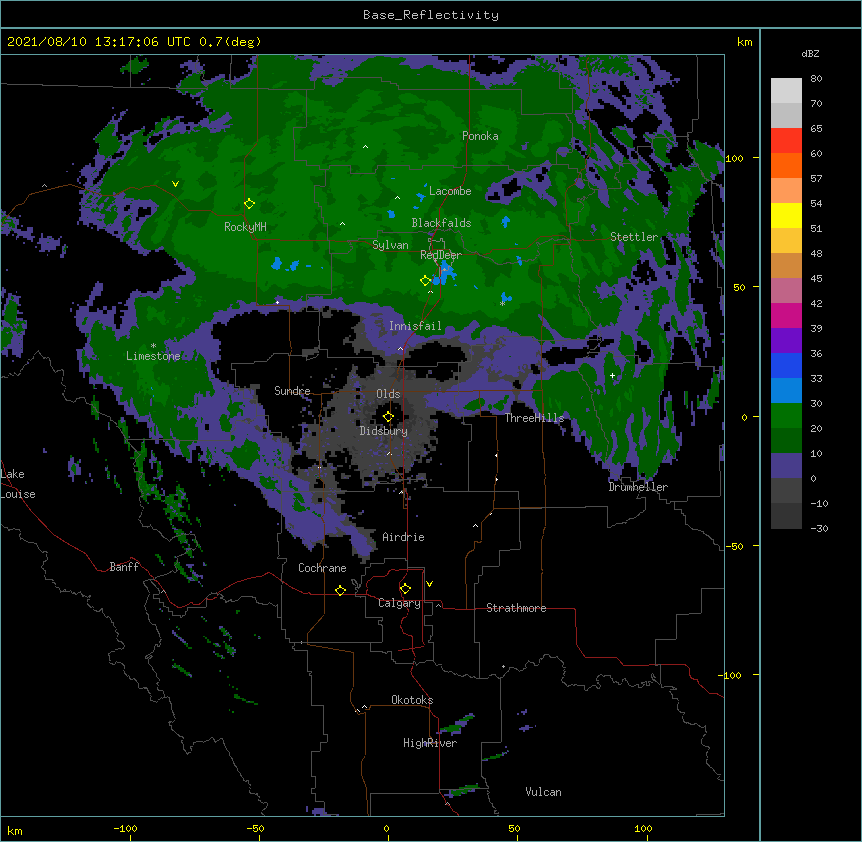The image size is (862, 842).
Task: Click the Limestone label
Action: (x=153, y=356)
